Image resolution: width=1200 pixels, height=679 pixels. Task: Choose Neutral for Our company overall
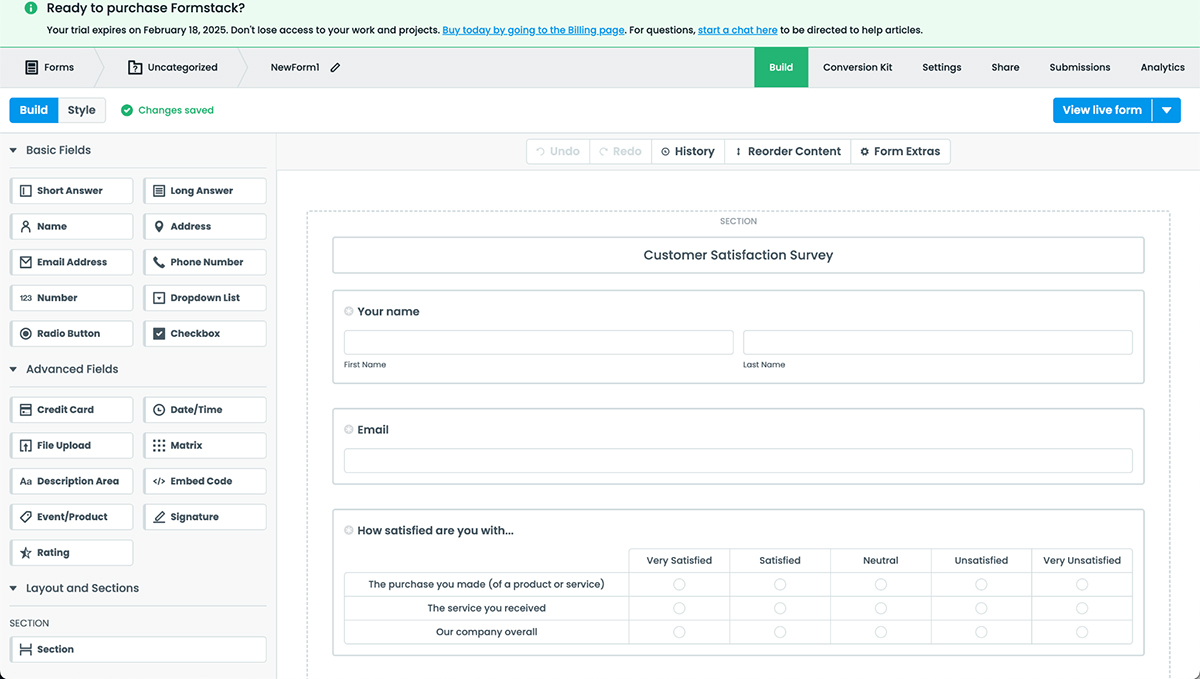pyautogui.click(x=880, y=632)
